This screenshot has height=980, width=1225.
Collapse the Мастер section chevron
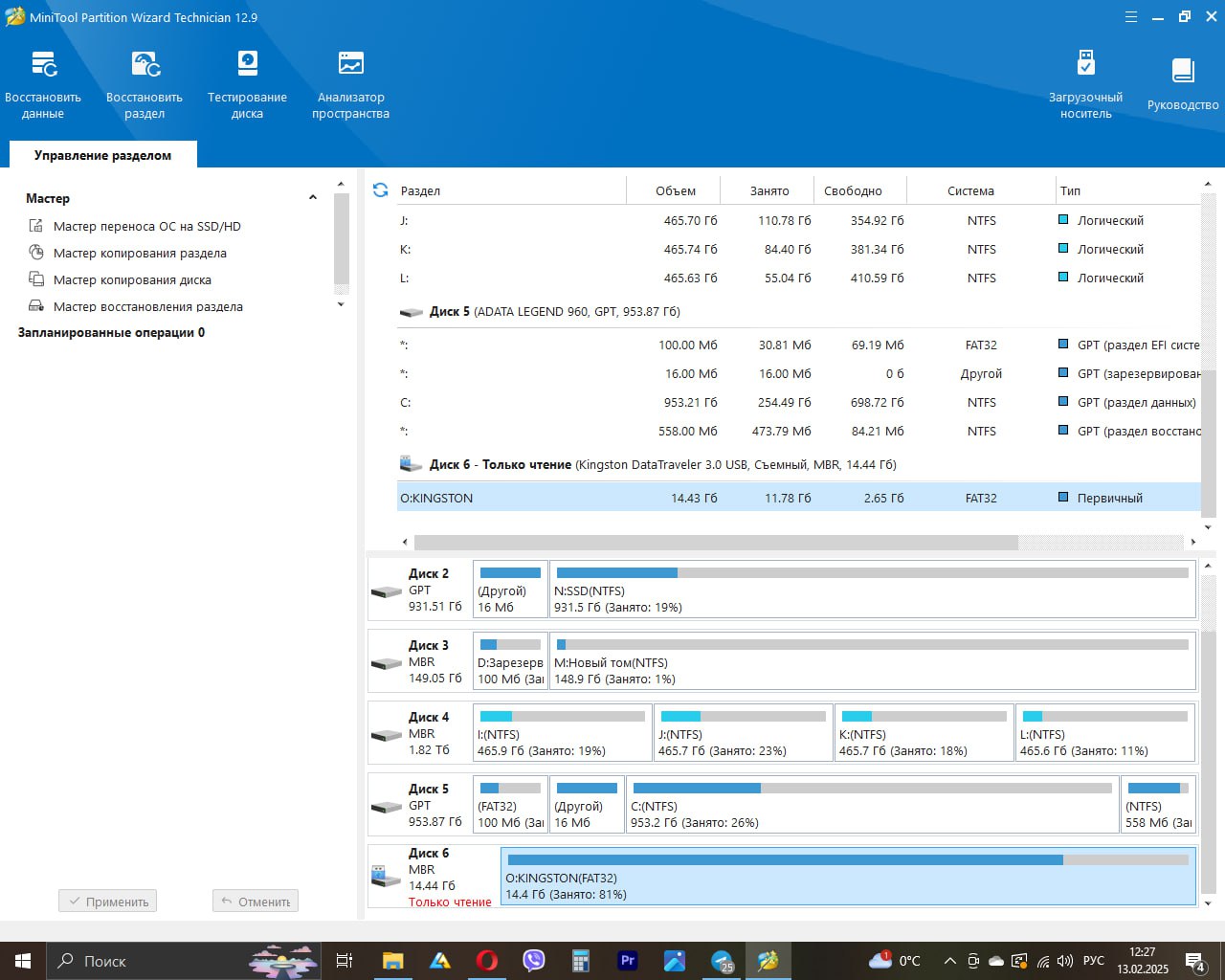(313, 198)
